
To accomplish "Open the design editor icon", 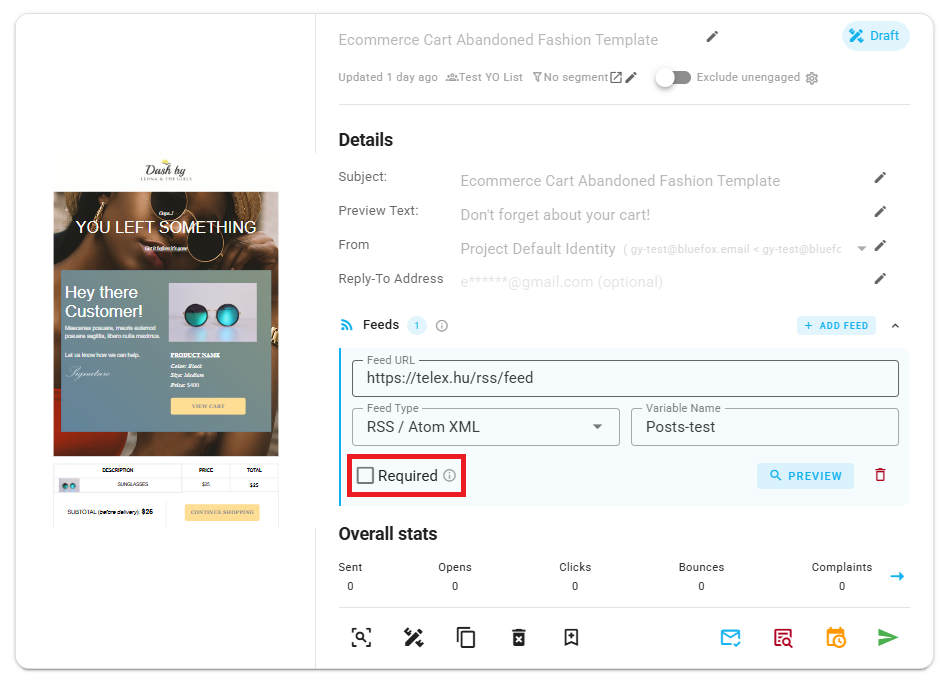I will point(414,637).
